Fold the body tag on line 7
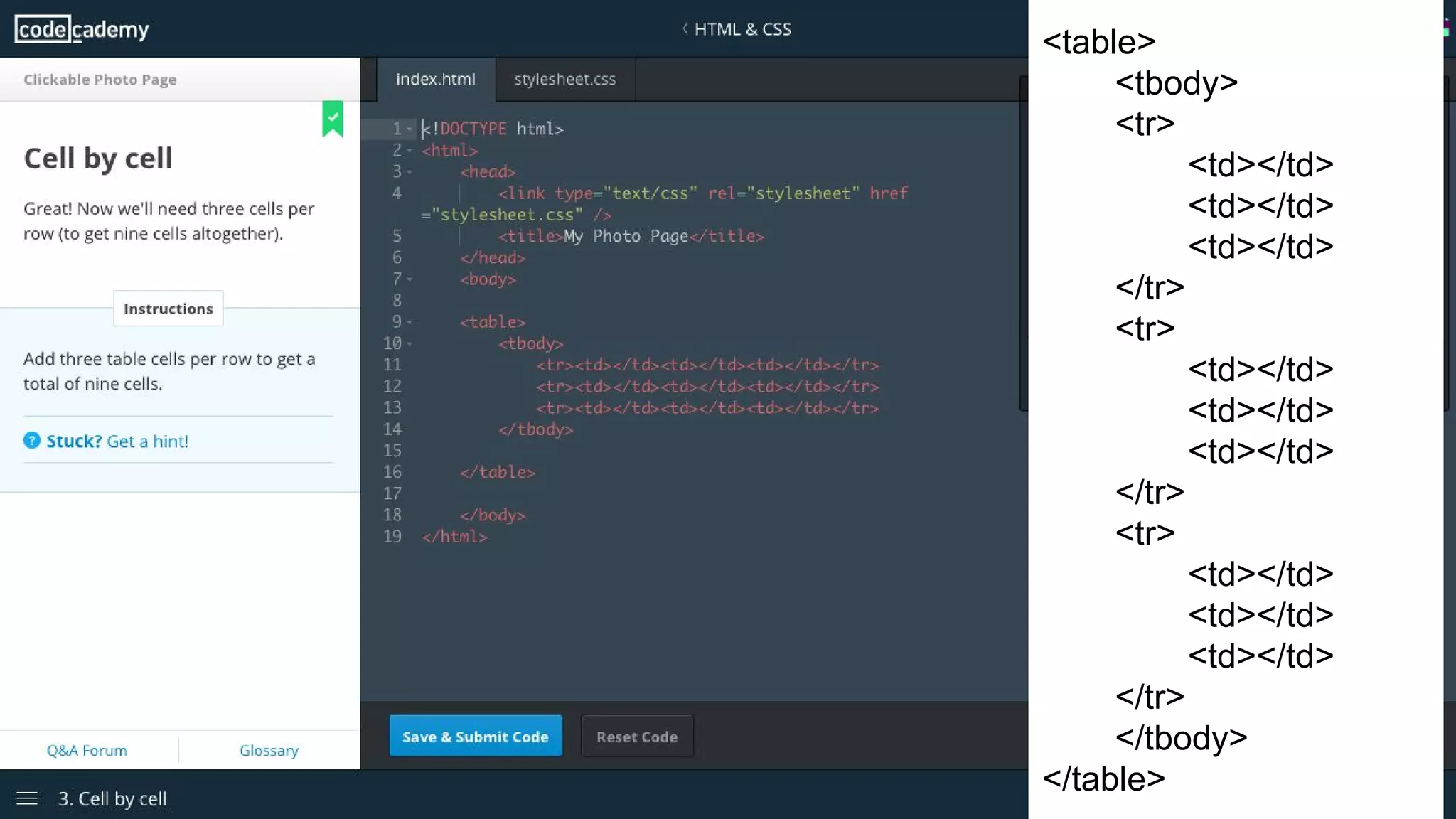1456x819 pixels. click(x=409, y=279)
